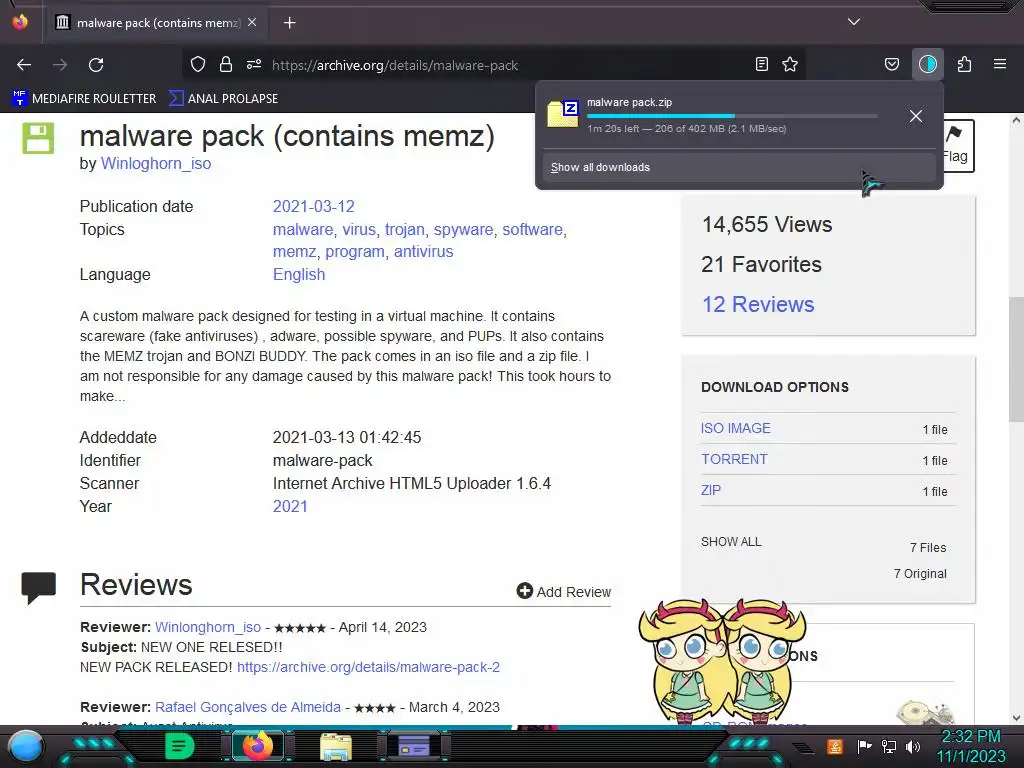Open site permissions icon in address bar
1024x768 pixels.
click(254, 64)
